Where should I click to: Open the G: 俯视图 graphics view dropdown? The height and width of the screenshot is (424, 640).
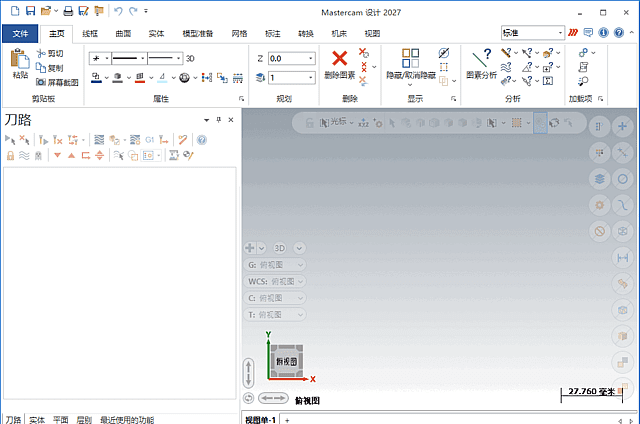pos(275,265)
